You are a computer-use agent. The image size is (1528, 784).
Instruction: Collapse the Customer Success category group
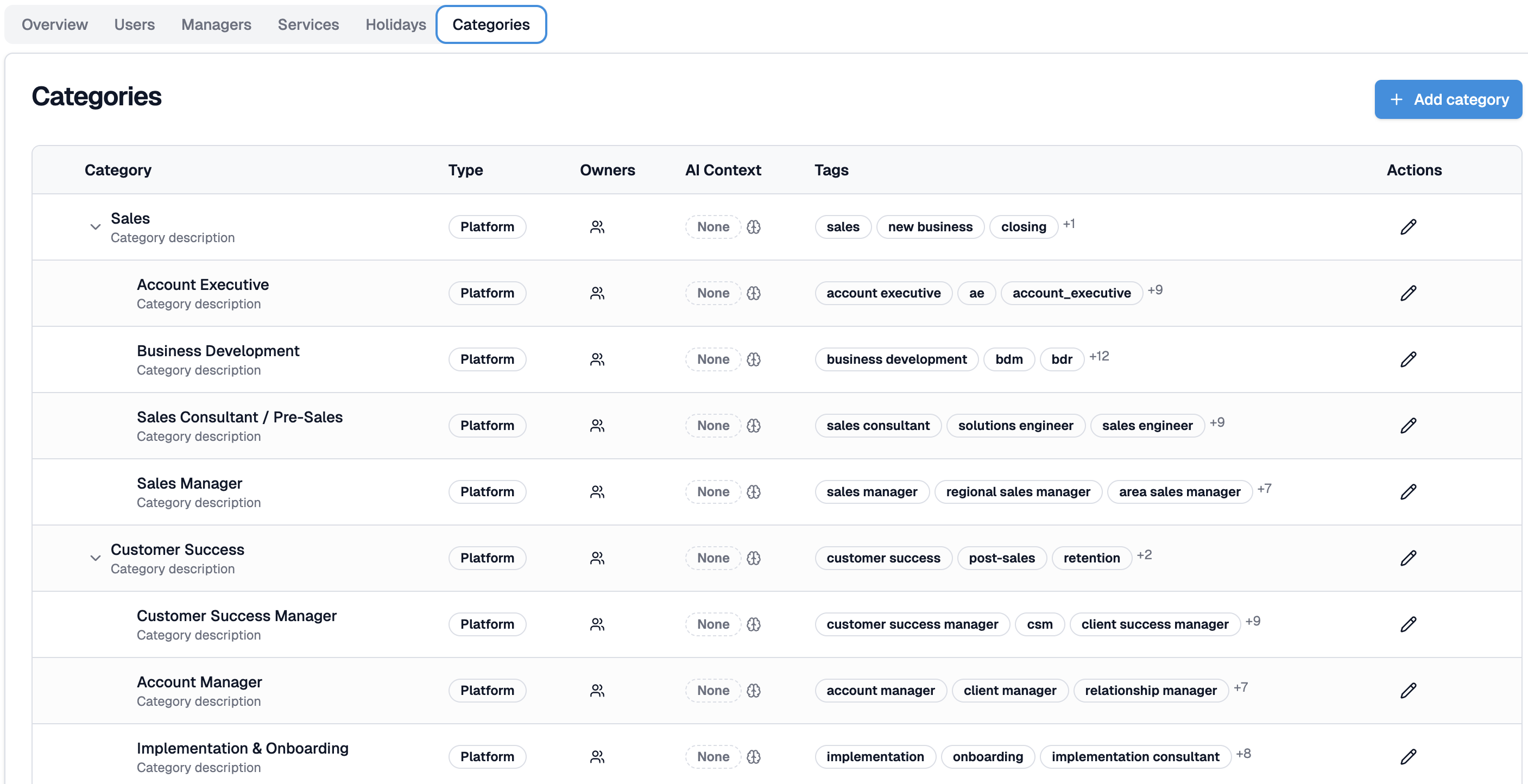[x=95, y=558]
